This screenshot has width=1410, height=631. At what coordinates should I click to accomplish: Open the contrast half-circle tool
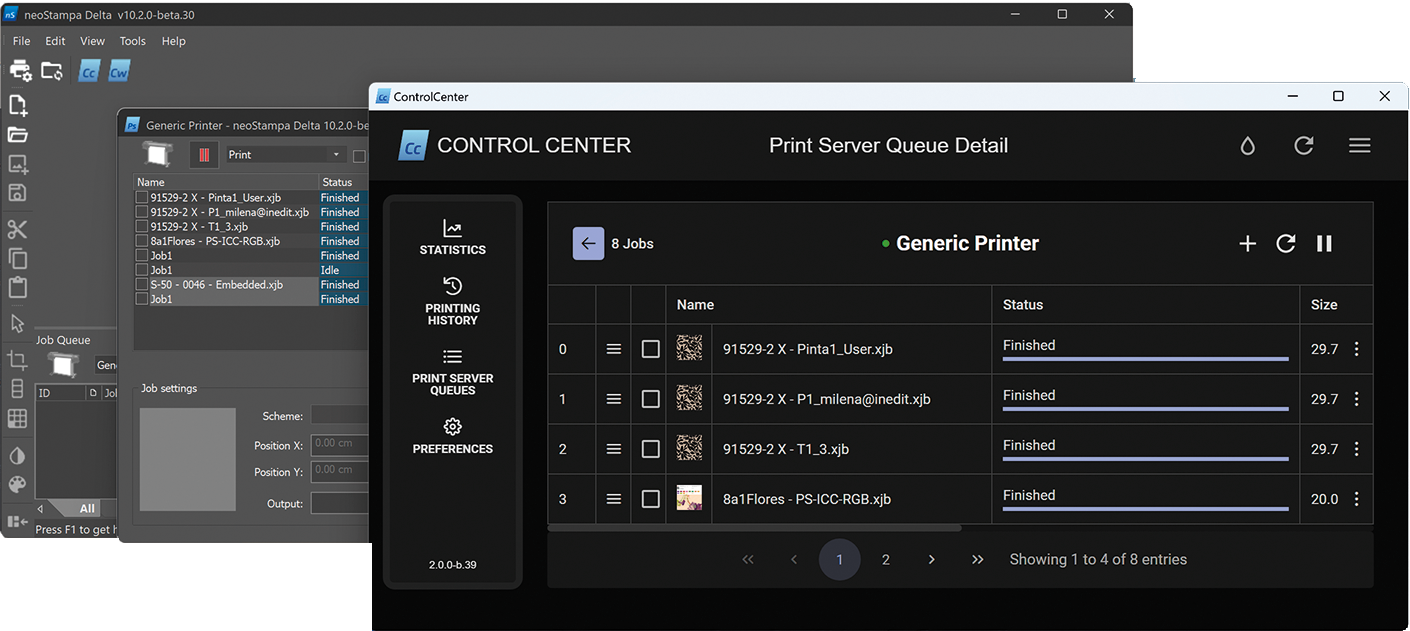click(17, 456)
